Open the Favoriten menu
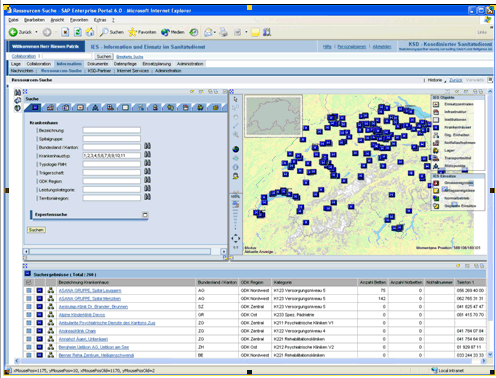This screenshot has width=496, height=378. (x=79, y=20)
